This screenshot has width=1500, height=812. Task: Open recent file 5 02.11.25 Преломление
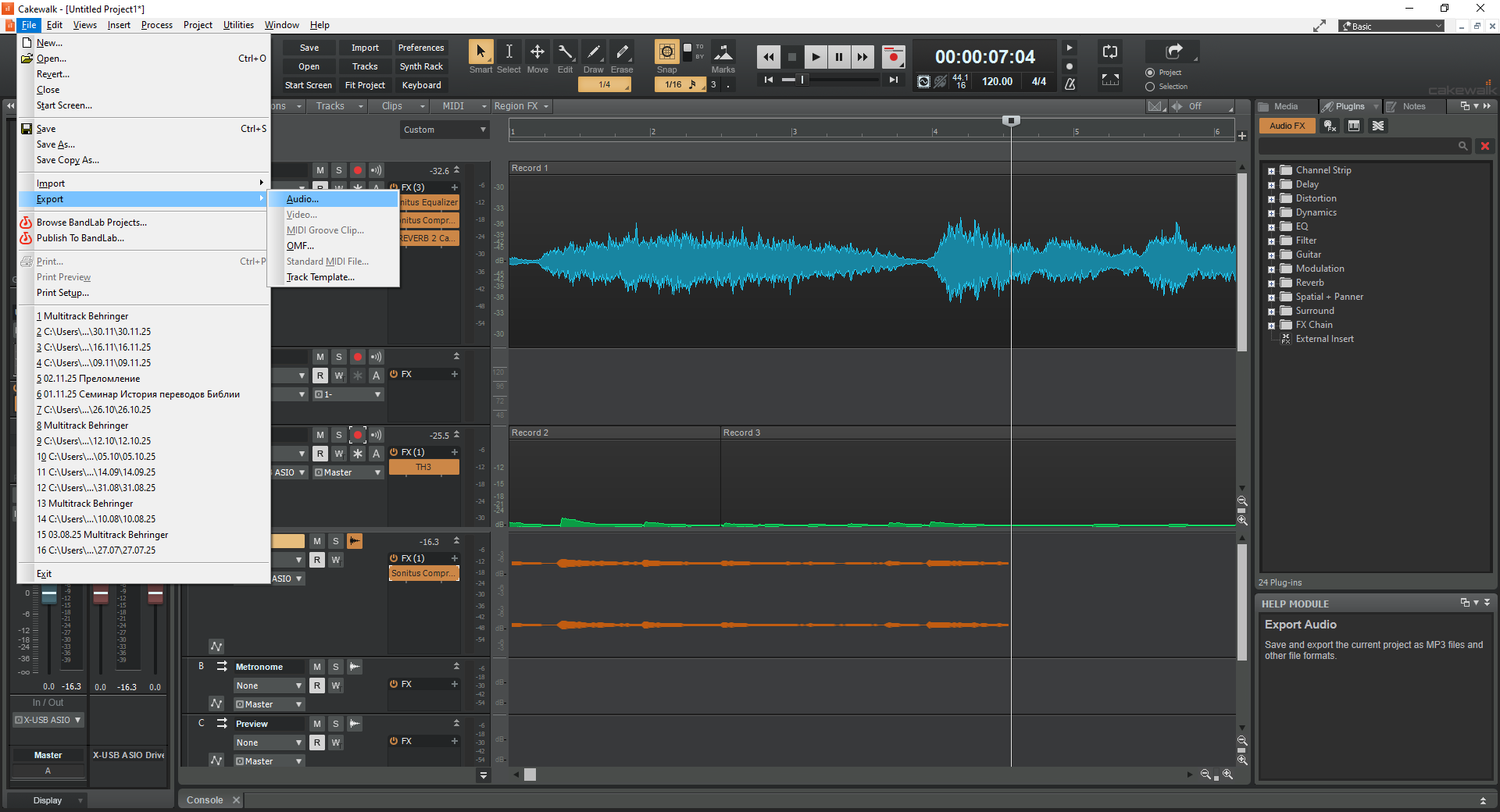(144, 379)
